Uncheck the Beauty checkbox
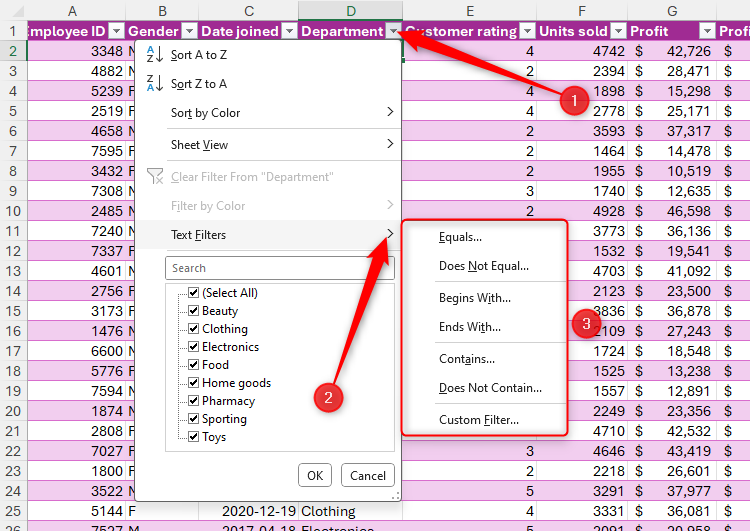 coord(193,311)
